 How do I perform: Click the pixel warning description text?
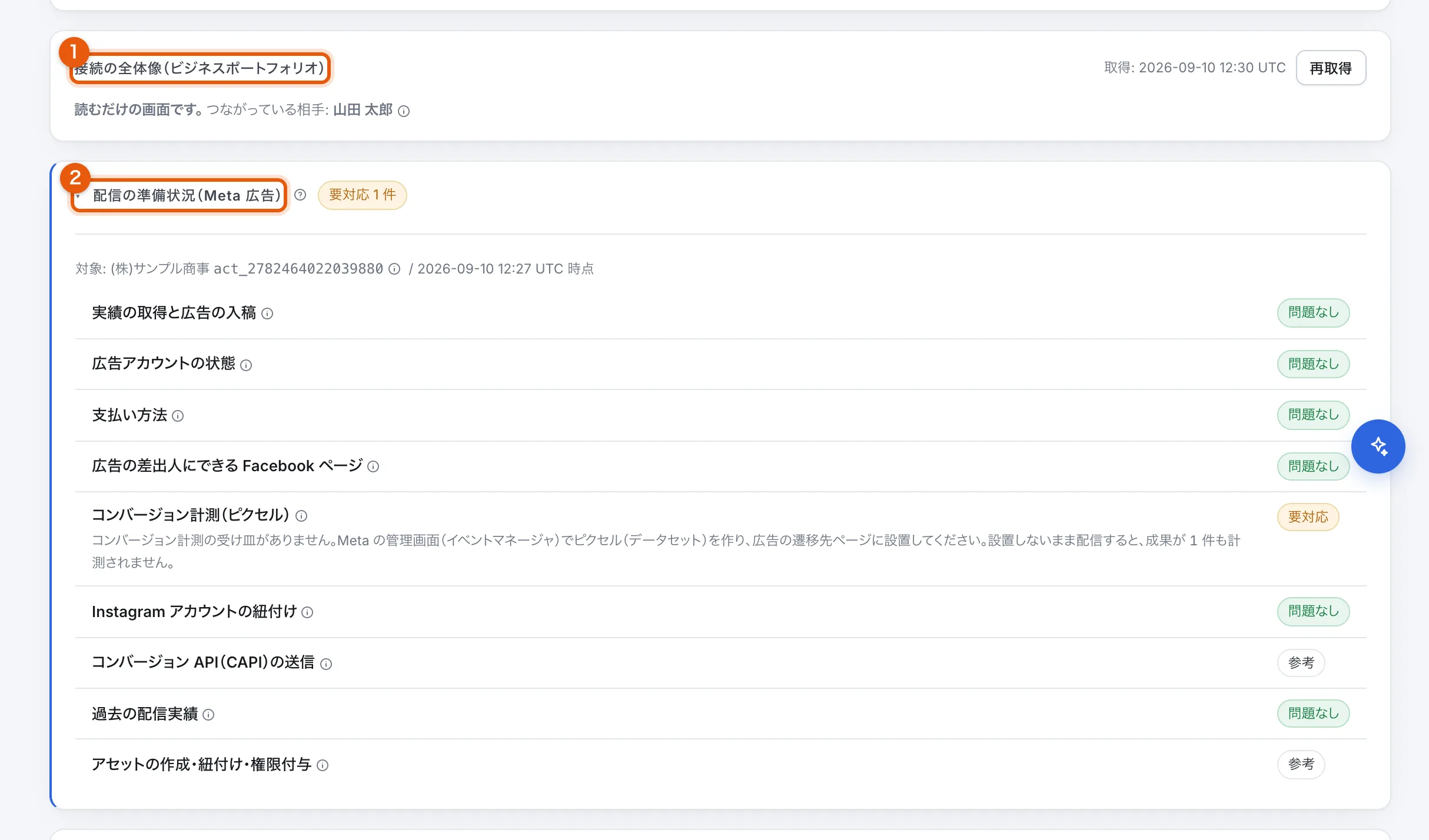[x=666, y=551]
